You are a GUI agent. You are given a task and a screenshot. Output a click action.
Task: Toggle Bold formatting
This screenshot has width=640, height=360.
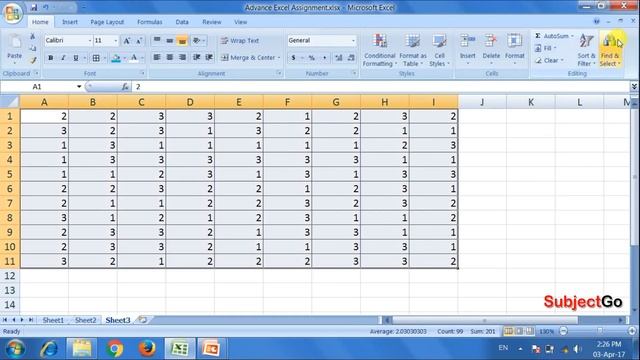[x=51, y=58]
